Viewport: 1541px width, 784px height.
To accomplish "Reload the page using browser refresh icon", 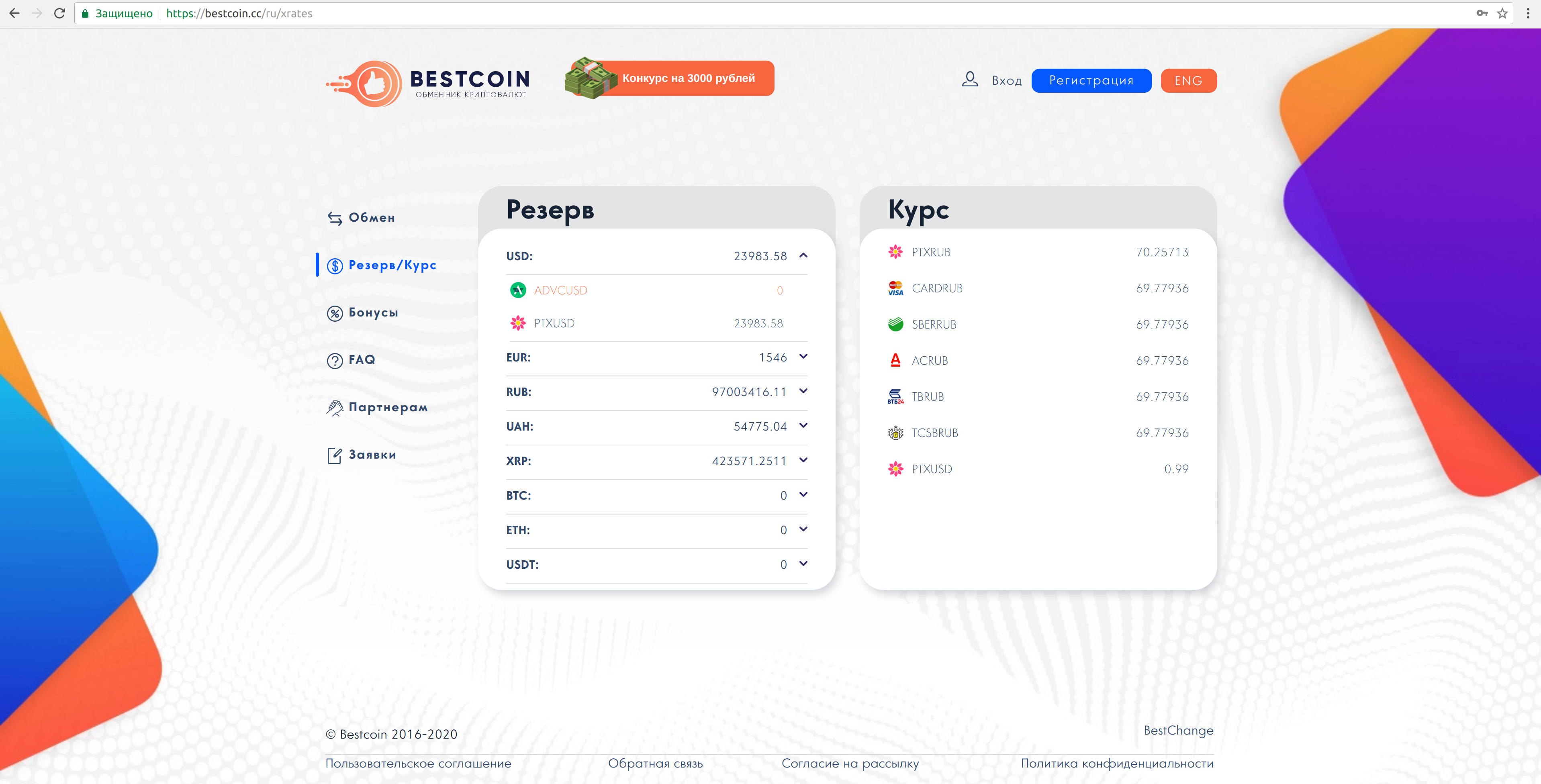I will pos(59,13).
